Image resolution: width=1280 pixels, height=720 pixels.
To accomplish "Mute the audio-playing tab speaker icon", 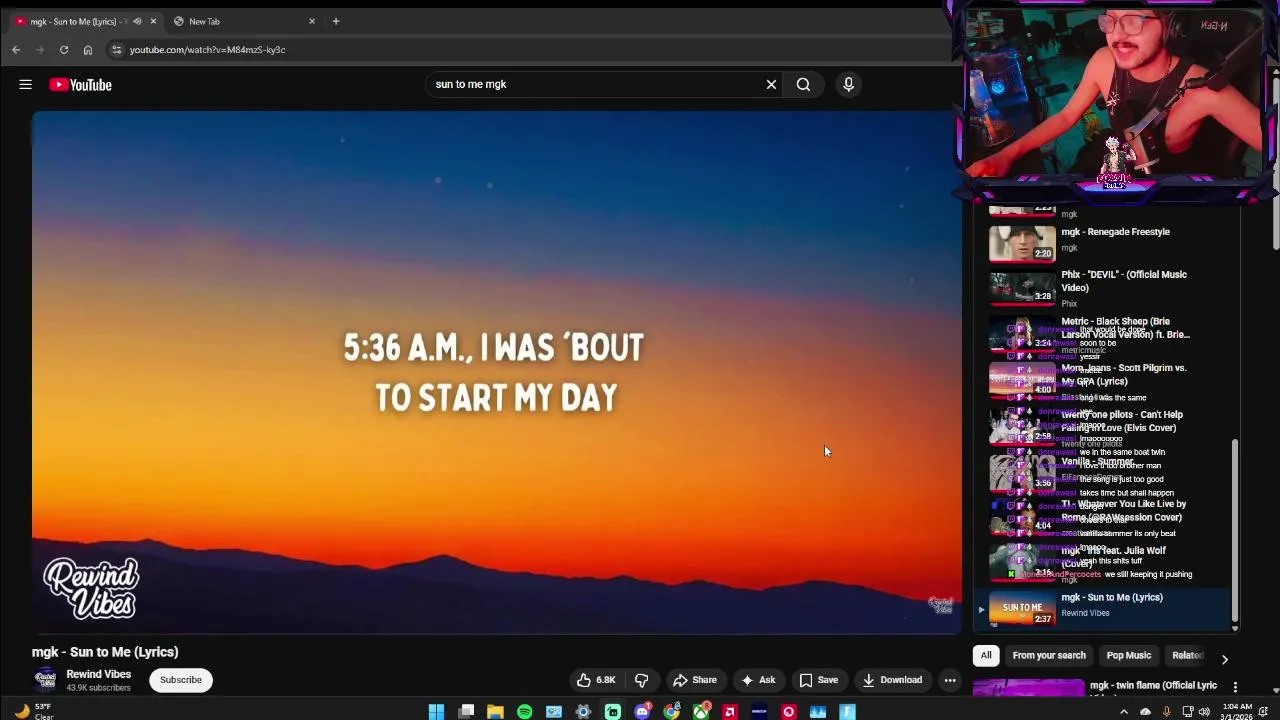I will point(138,21).
